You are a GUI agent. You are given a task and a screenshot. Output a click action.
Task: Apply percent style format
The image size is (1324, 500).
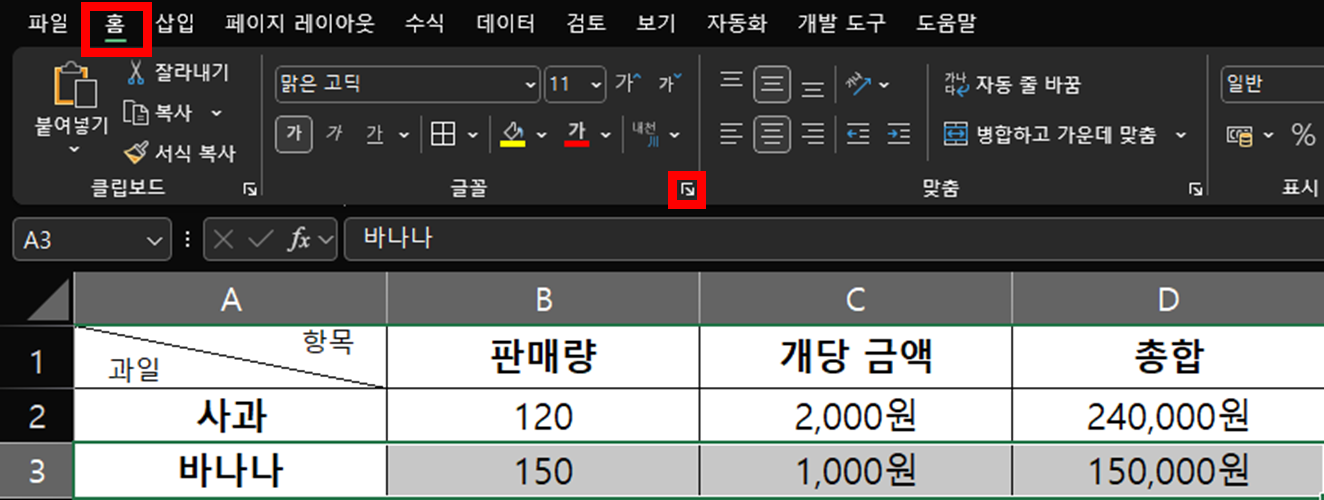(1303, 134)
